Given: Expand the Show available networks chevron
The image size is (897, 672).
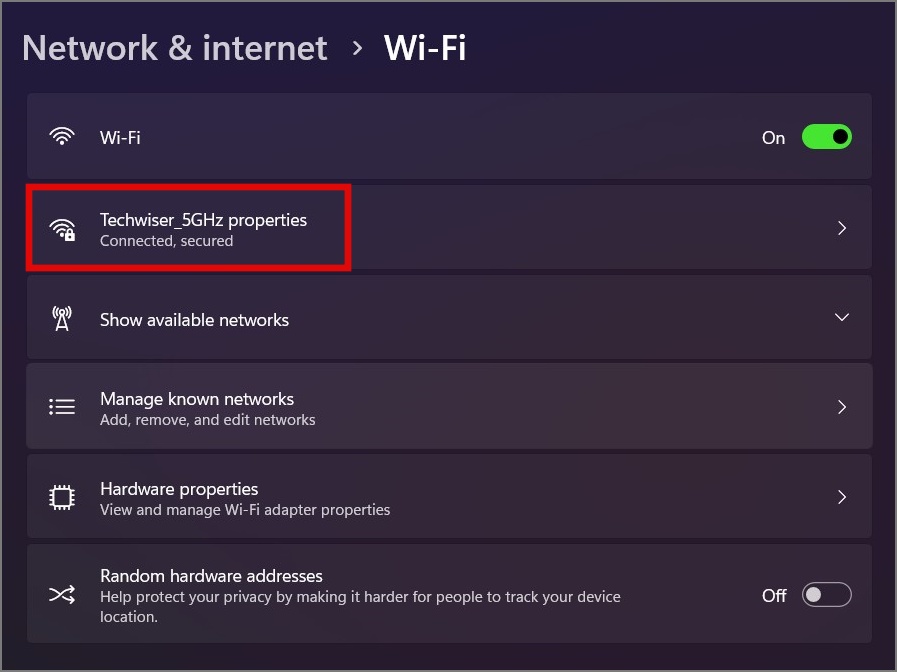Looking at the screenshot, I should click(x=842, y=317).
